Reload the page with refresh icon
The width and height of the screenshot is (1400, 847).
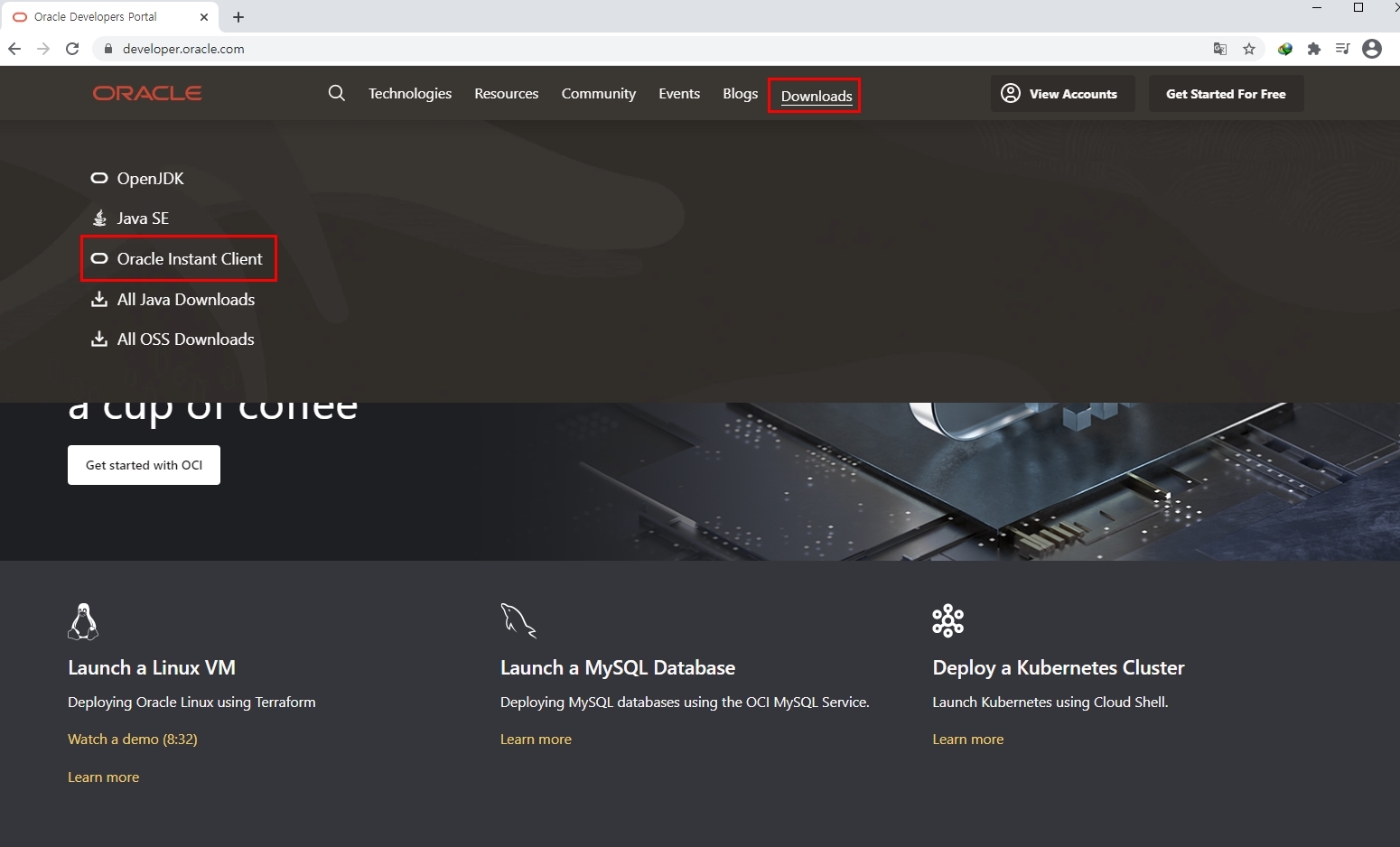pyautogui.click(x=72, y=49)
